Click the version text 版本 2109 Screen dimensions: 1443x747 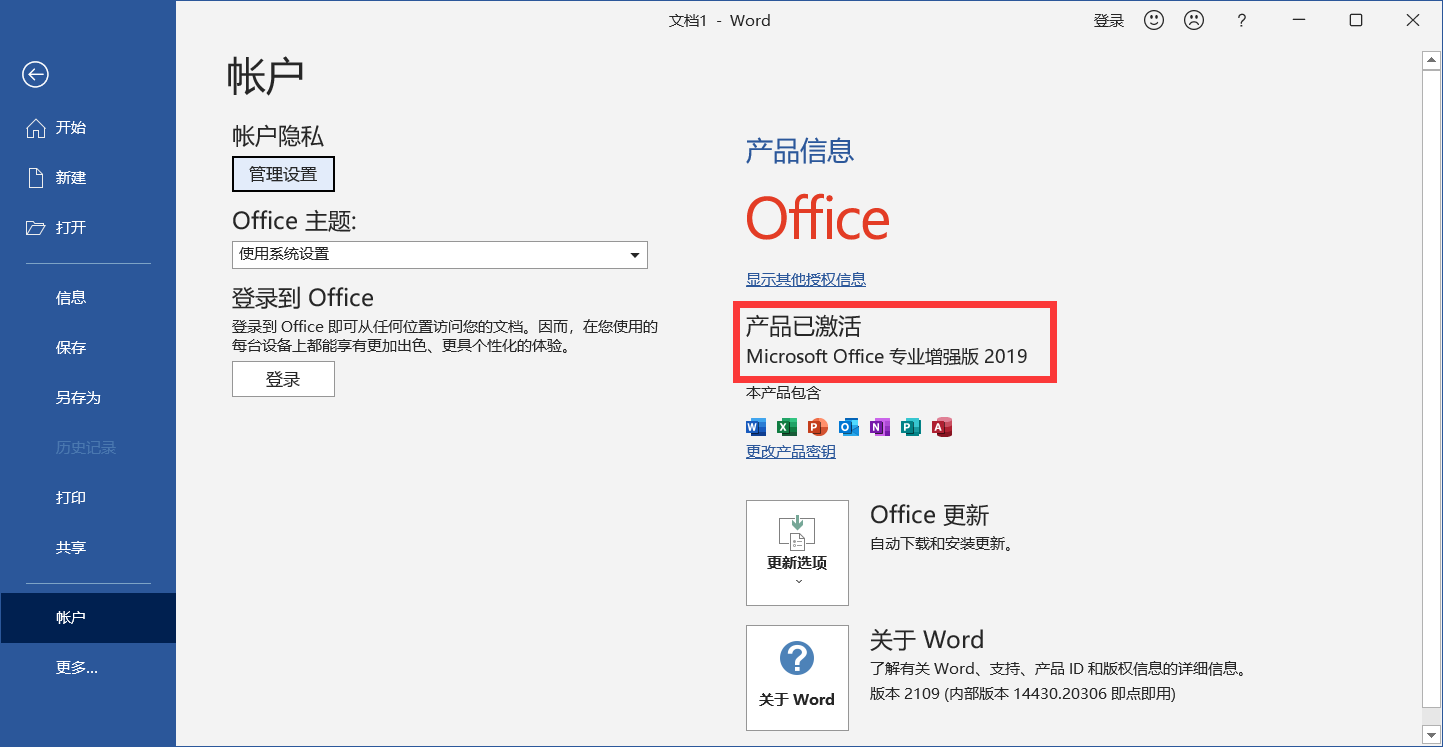tap(906, 693)
